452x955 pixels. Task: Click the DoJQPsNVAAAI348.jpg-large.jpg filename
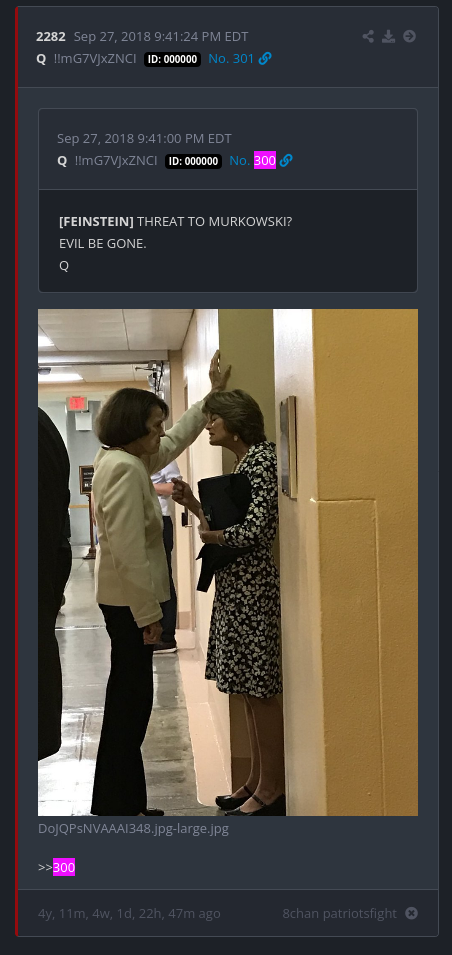(133, 829)
